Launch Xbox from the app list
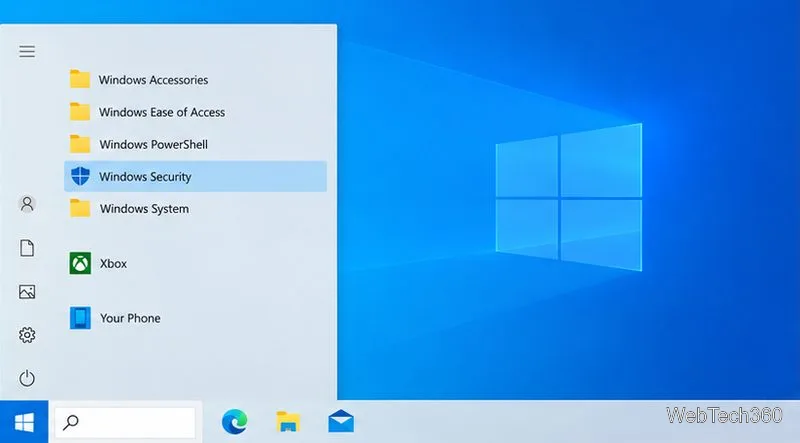This screenshot has width=800, height=443. (x=195, y=263)
